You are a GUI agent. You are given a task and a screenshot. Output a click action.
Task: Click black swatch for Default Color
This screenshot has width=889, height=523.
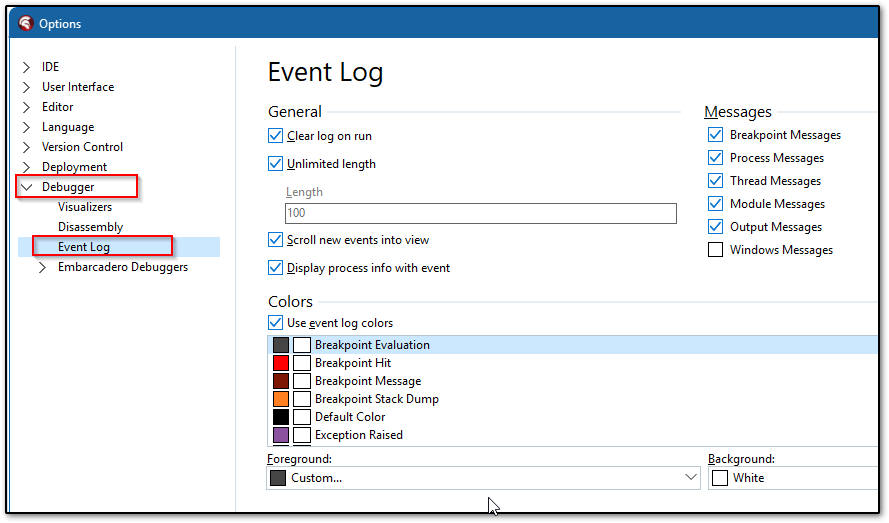click(x=281, y=417)
